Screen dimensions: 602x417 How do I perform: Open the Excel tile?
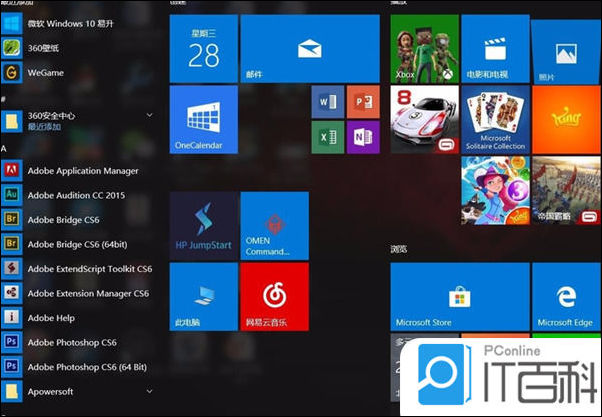(327, 137)
